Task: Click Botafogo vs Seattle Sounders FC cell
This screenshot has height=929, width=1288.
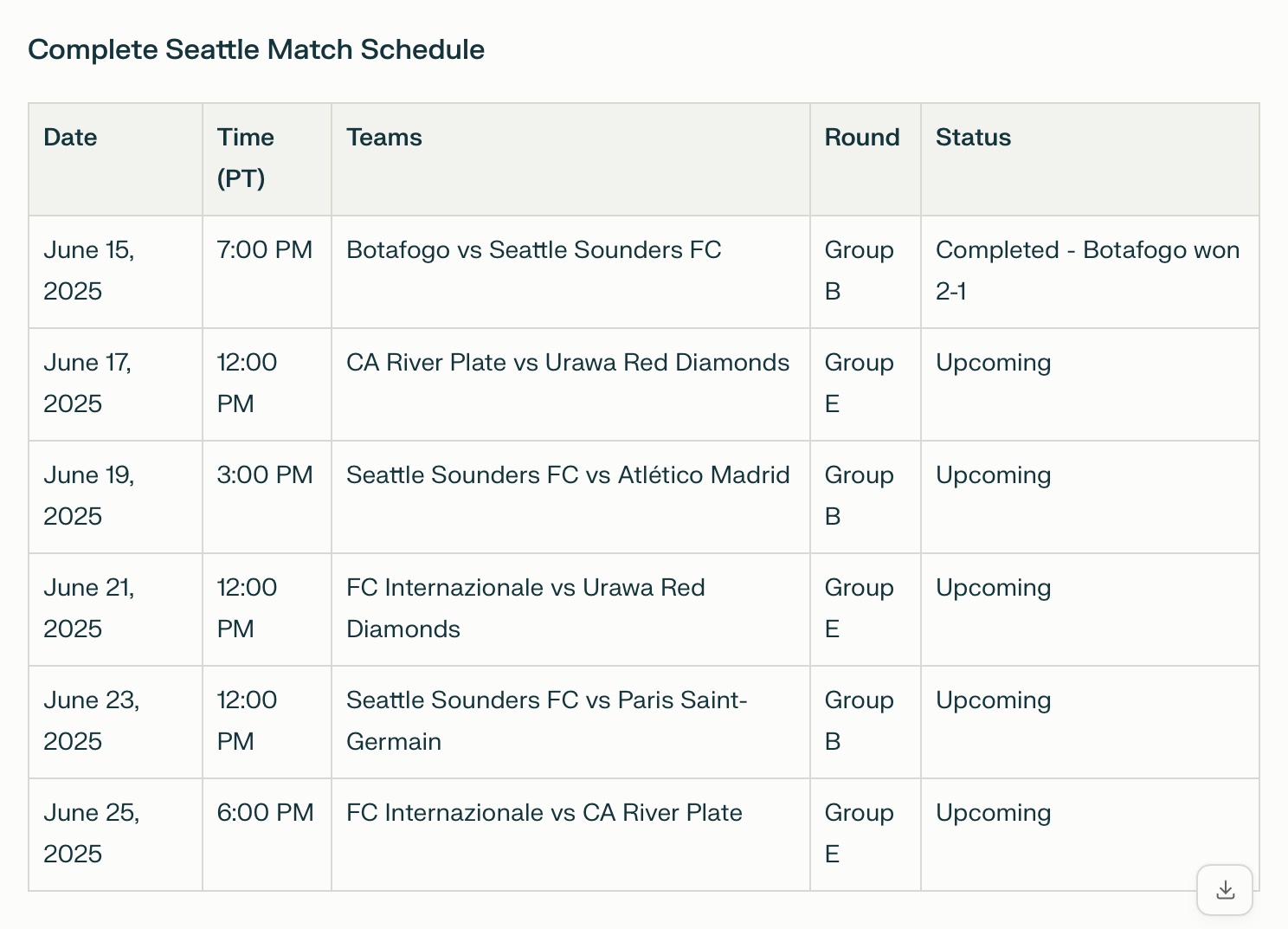Action: [x=533, y=250]
